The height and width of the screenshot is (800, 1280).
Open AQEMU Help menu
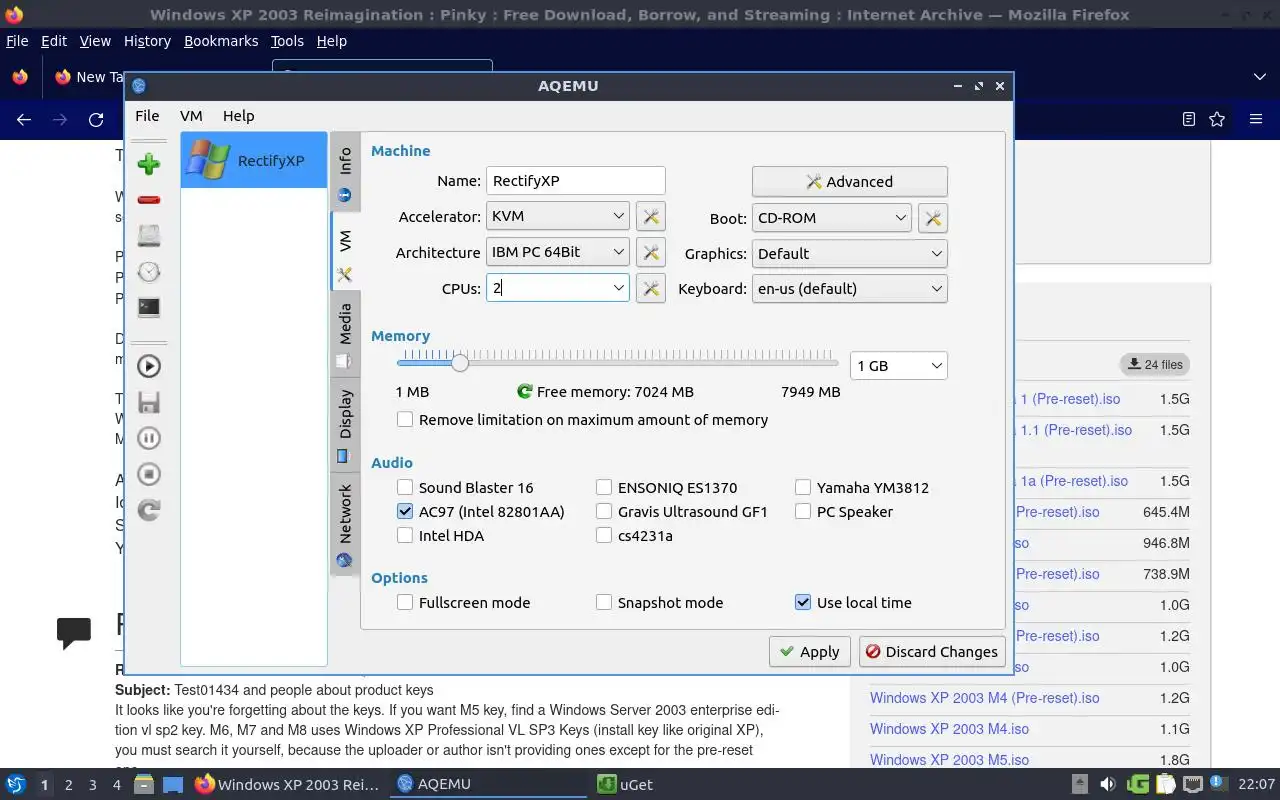click(x=238, y=116)
